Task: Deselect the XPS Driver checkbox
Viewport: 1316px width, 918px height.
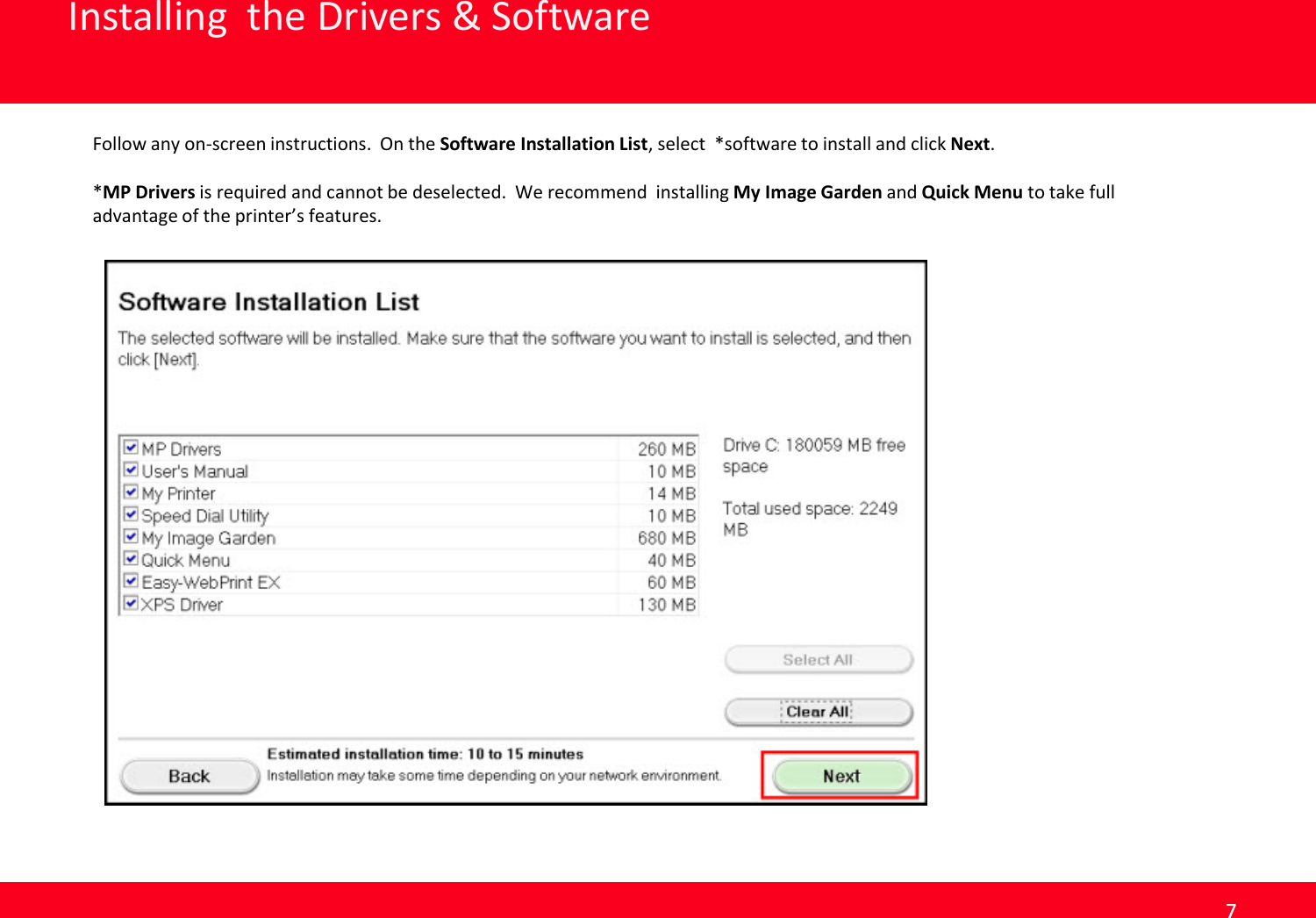Action: tap(129, 605)
